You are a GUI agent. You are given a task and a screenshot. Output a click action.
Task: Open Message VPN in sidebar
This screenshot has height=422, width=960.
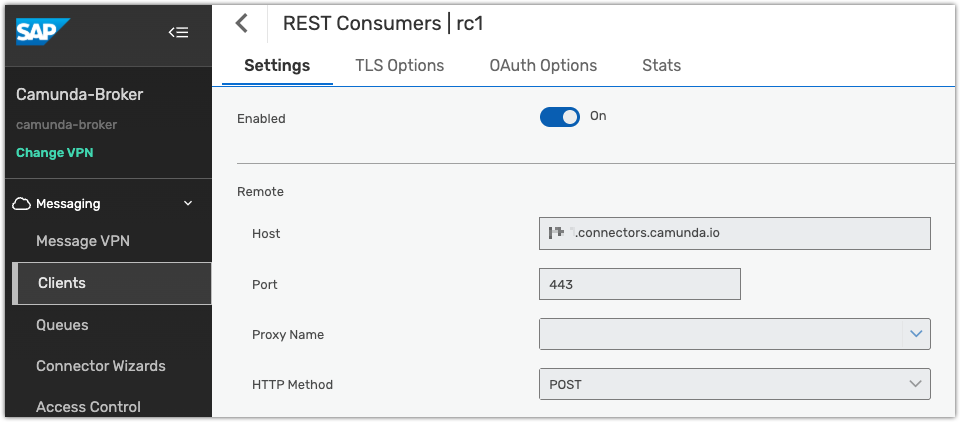tap(83, 241)
